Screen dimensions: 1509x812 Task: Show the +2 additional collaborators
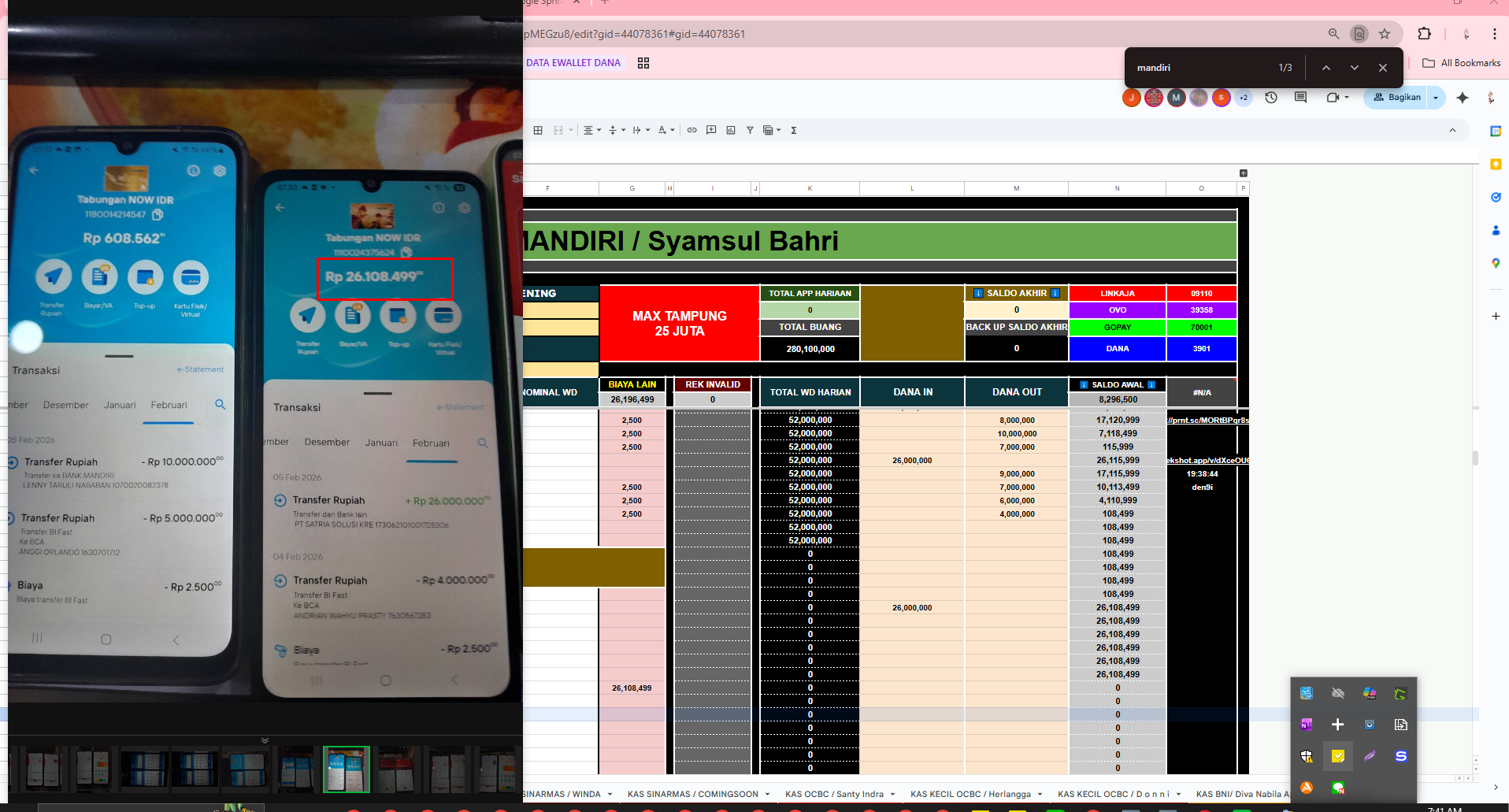click(1244, 98)
